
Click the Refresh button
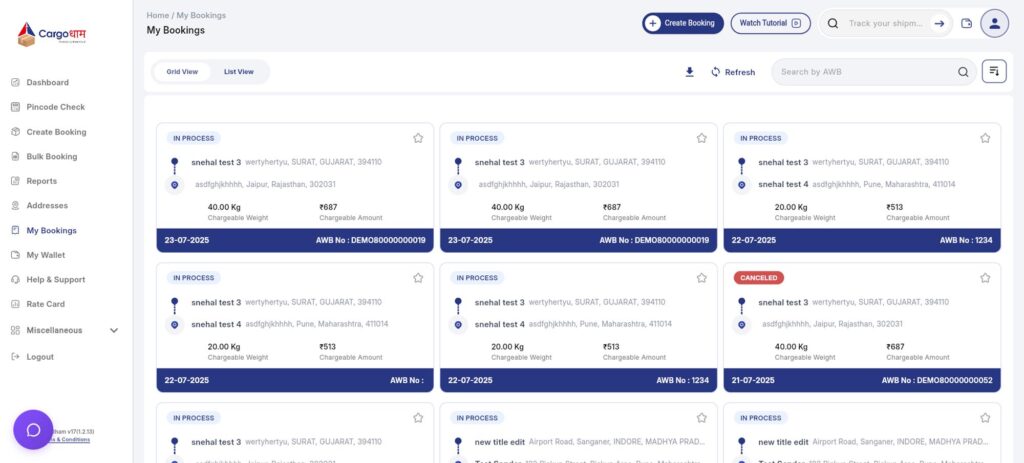(732, 72)
